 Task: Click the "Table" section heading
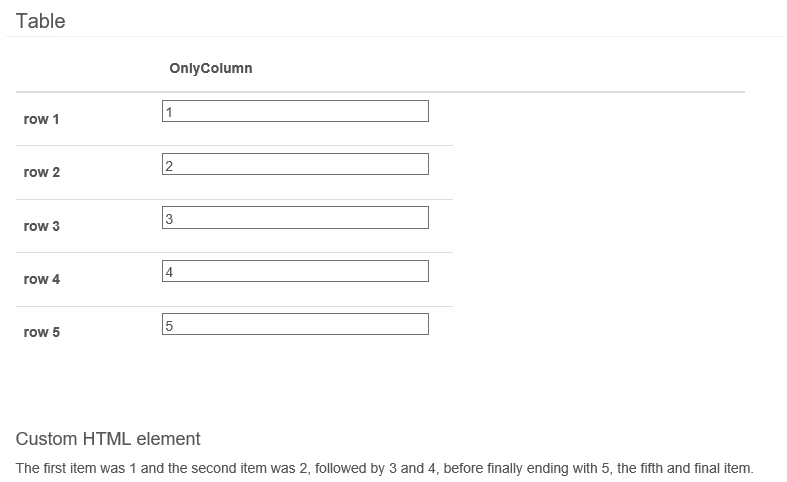click(x=41, y=21)
